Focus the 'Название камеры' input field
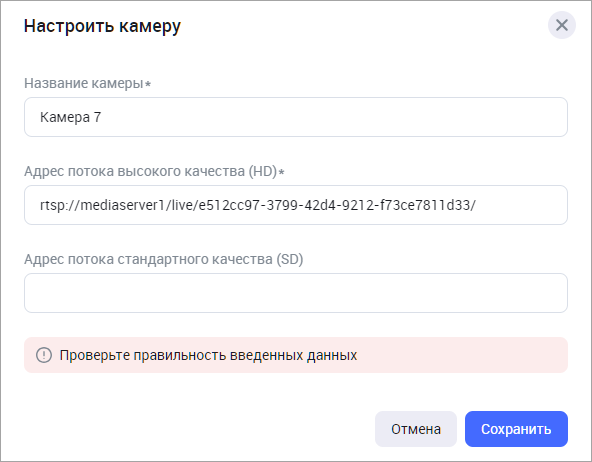 pyautogui.click(x=296, y=117)
